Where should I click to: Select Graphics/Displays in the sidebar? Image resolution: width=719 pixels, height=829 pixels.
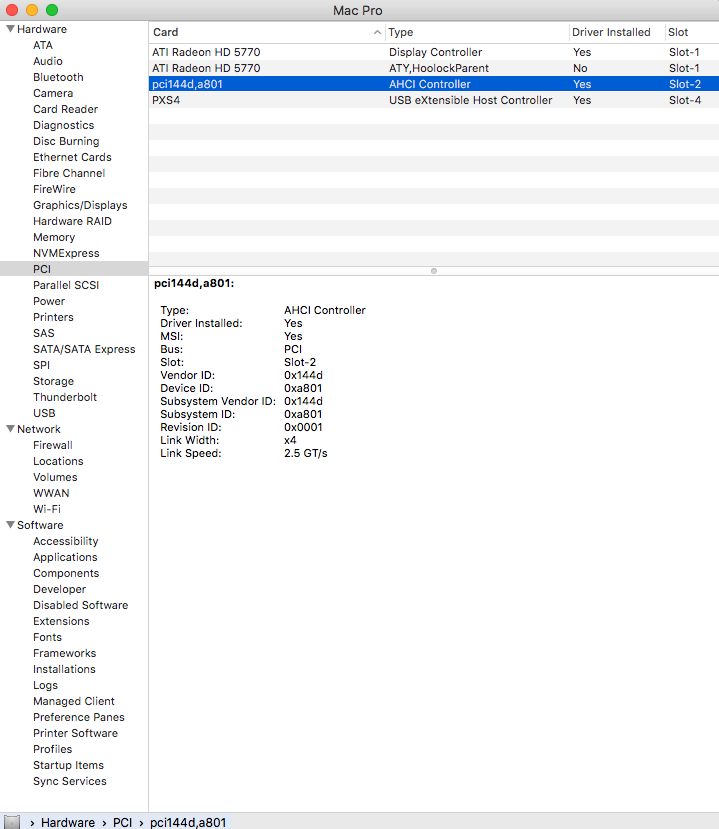pos(80,205)
